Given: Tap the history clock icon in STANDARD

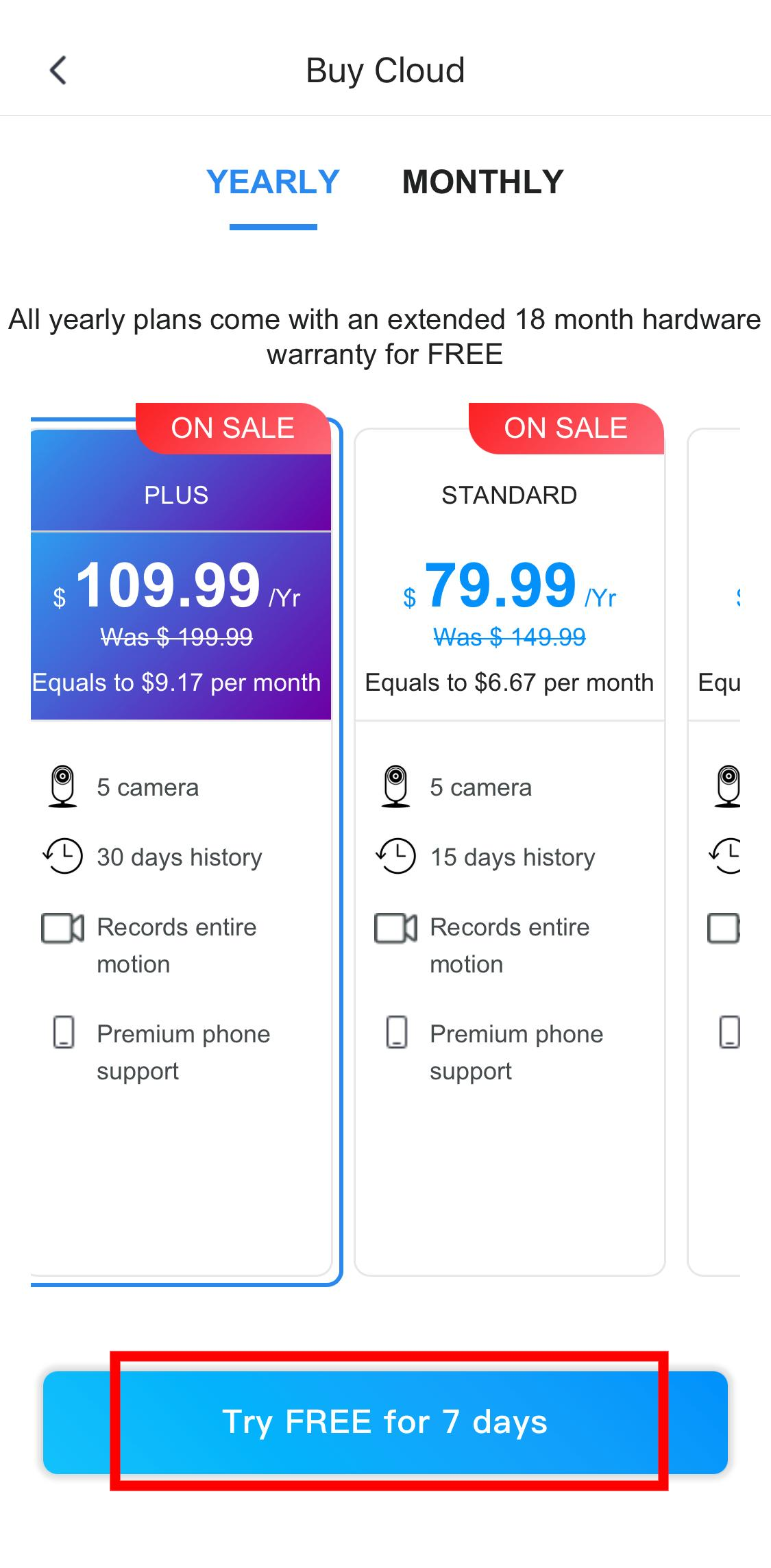Looking at the screenshot, I should [395, 856].
